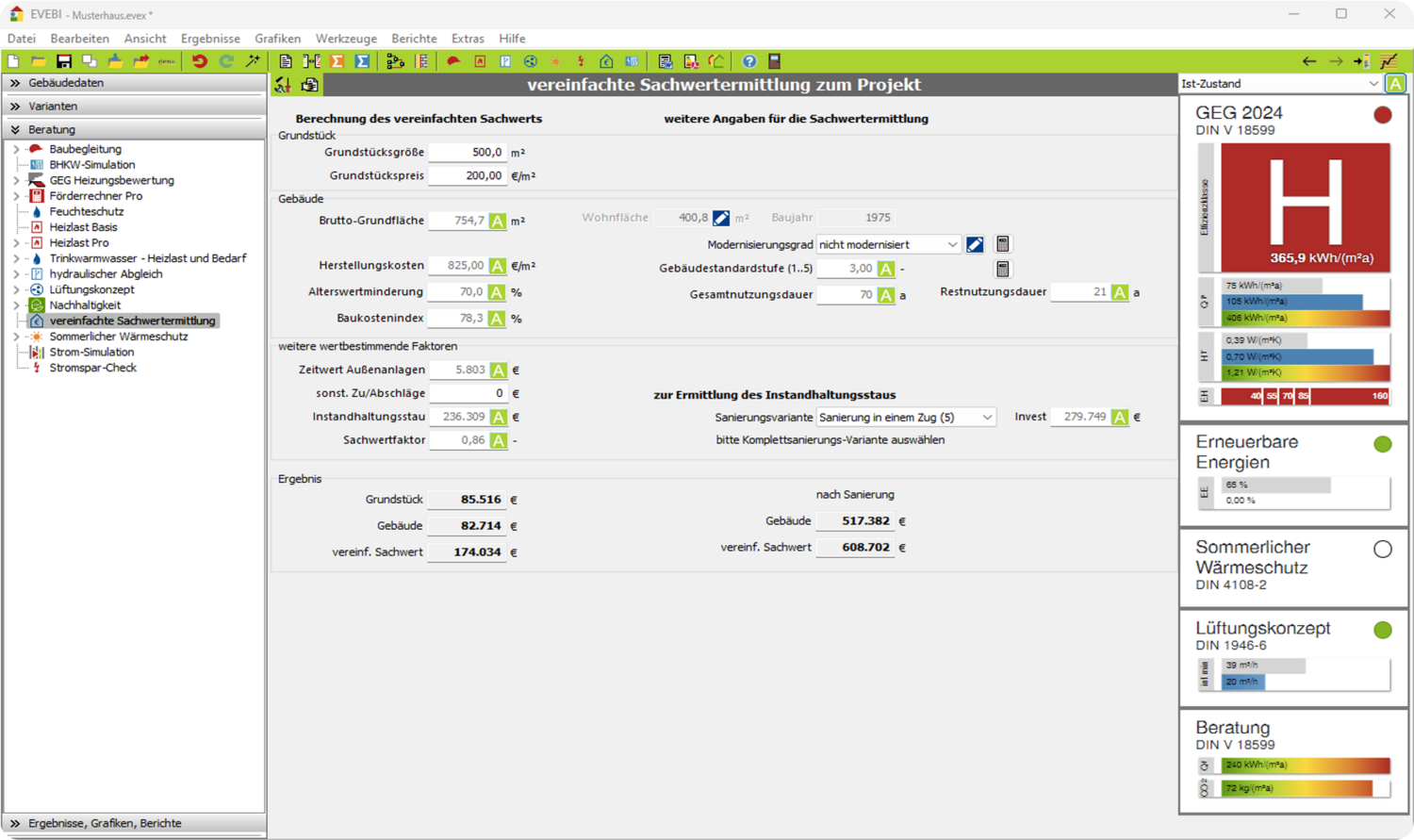Click the redo arrow icon
The image size is (1414, 840).
point(226,61)
